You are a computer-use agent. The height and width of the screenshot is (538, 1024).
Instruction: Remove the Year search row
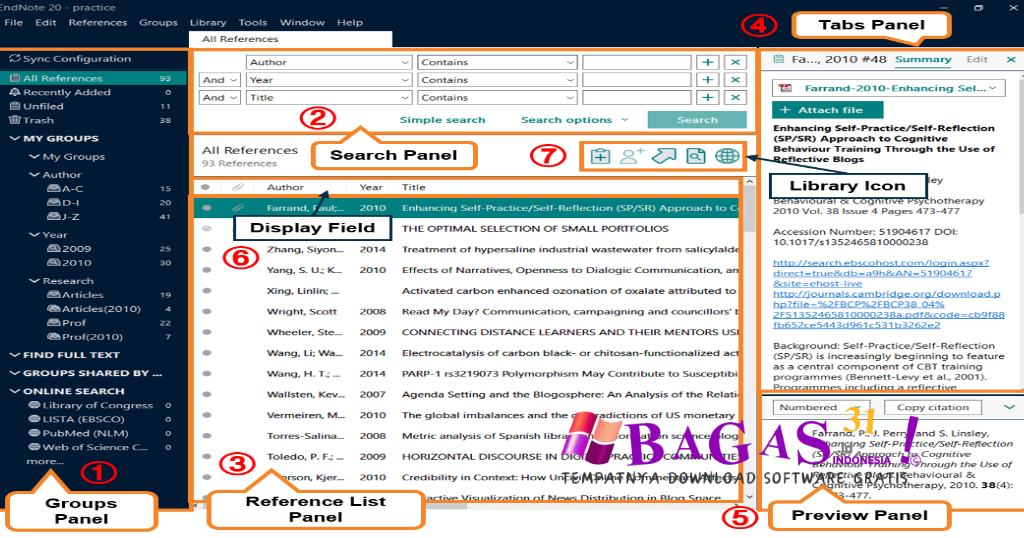[x=735, y=80]
